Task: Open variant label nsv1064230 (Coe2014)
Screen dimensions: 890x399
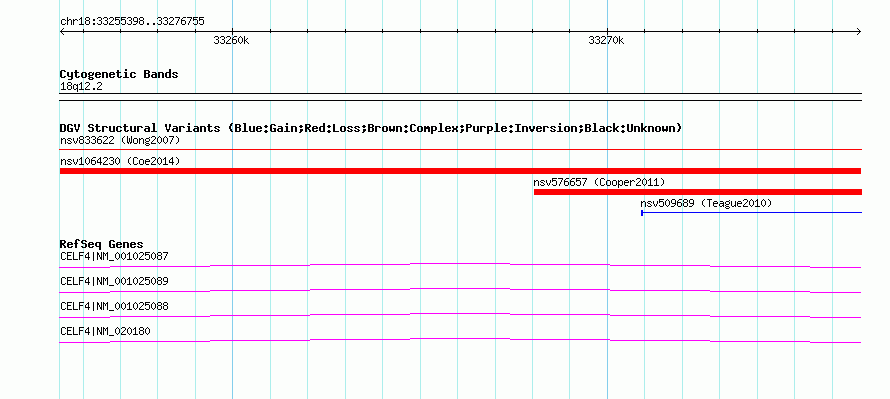Action: click(x=120, y=161)
